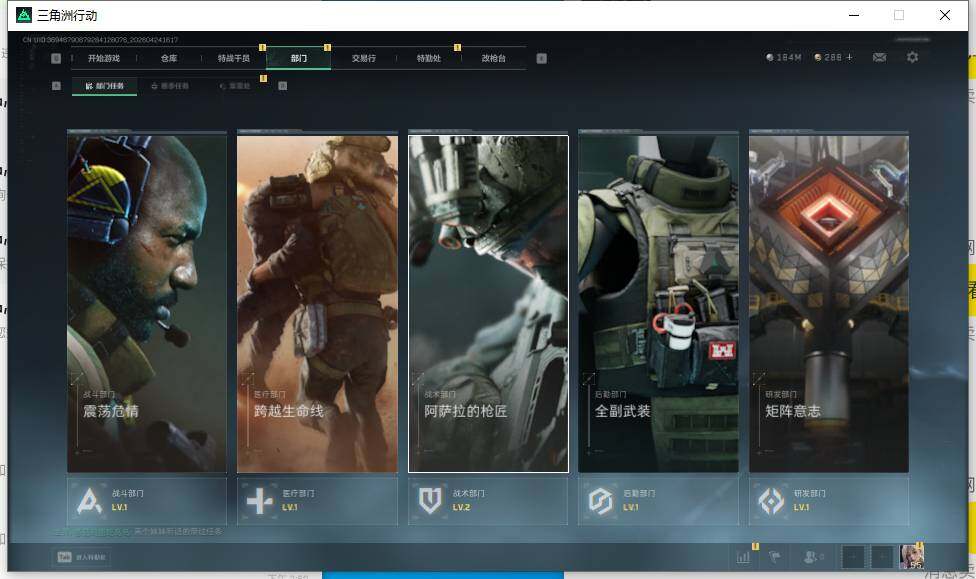The height and width of the screenshot is (579, 976).
Task: Select the 部门任务 sub-tab
Action: 105,86
